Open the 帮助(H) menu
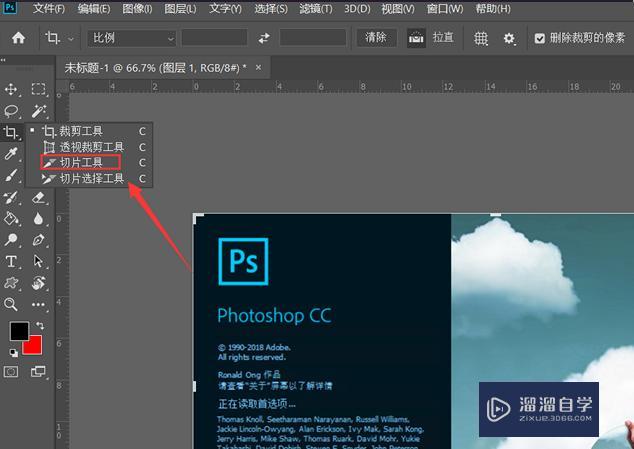 [493, 8]
